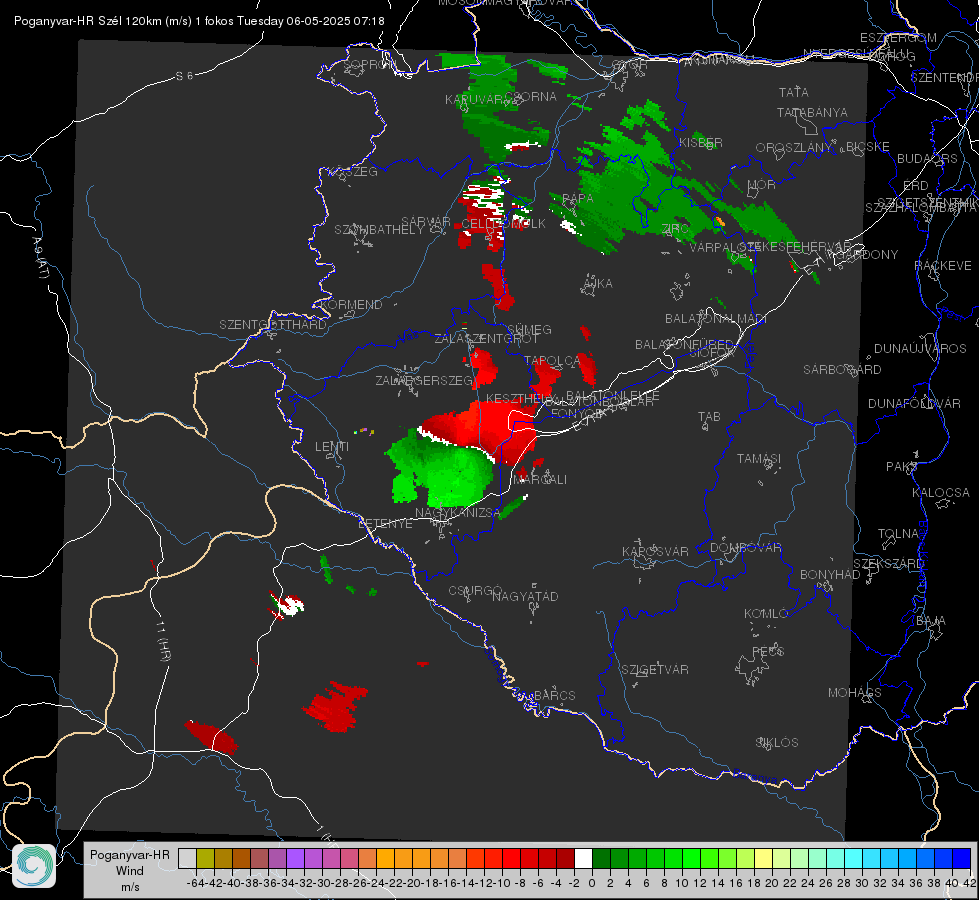Select the SZOMBATHELY label
This screenshot has height=900, width=979.
coord(379,230)
